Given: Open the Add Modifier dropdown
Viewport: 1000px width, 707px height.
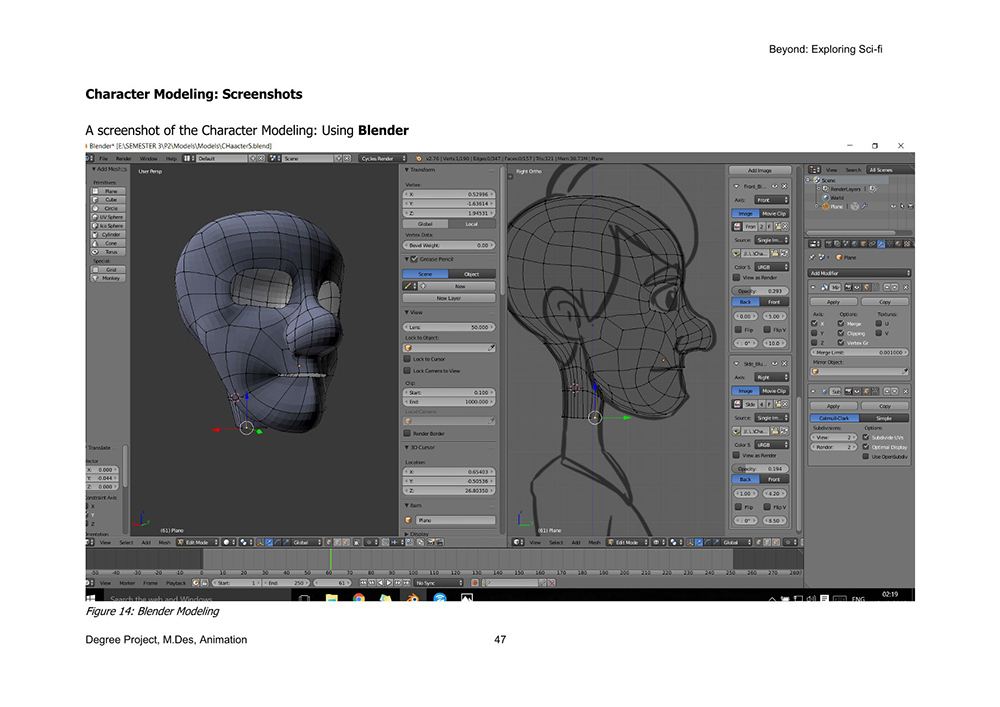Looking at the screenshot, I should click(858, 273).
